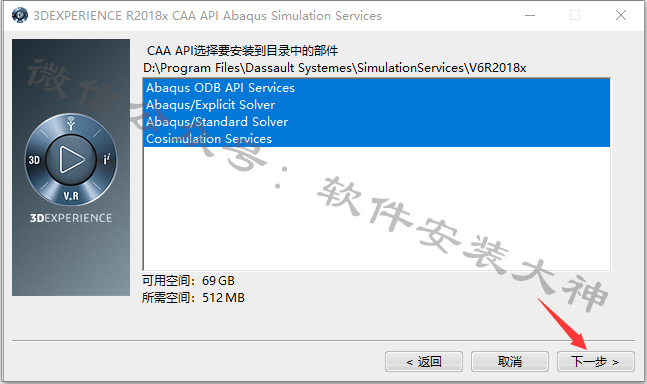
Task: Click 下一步 to go to next step
Action: [595, 362]
